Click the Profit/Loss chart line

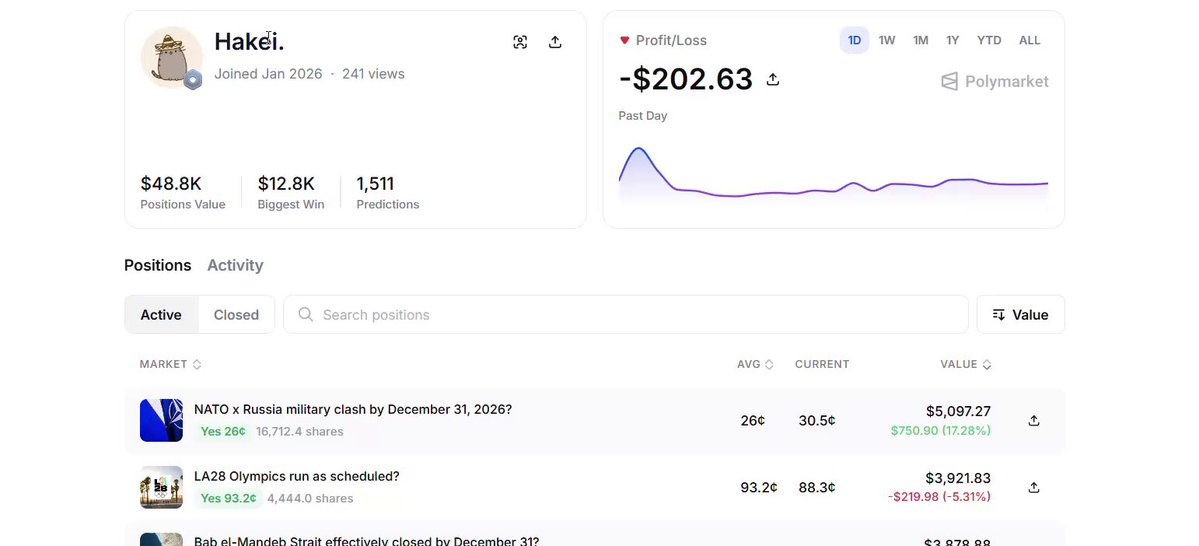833,174
